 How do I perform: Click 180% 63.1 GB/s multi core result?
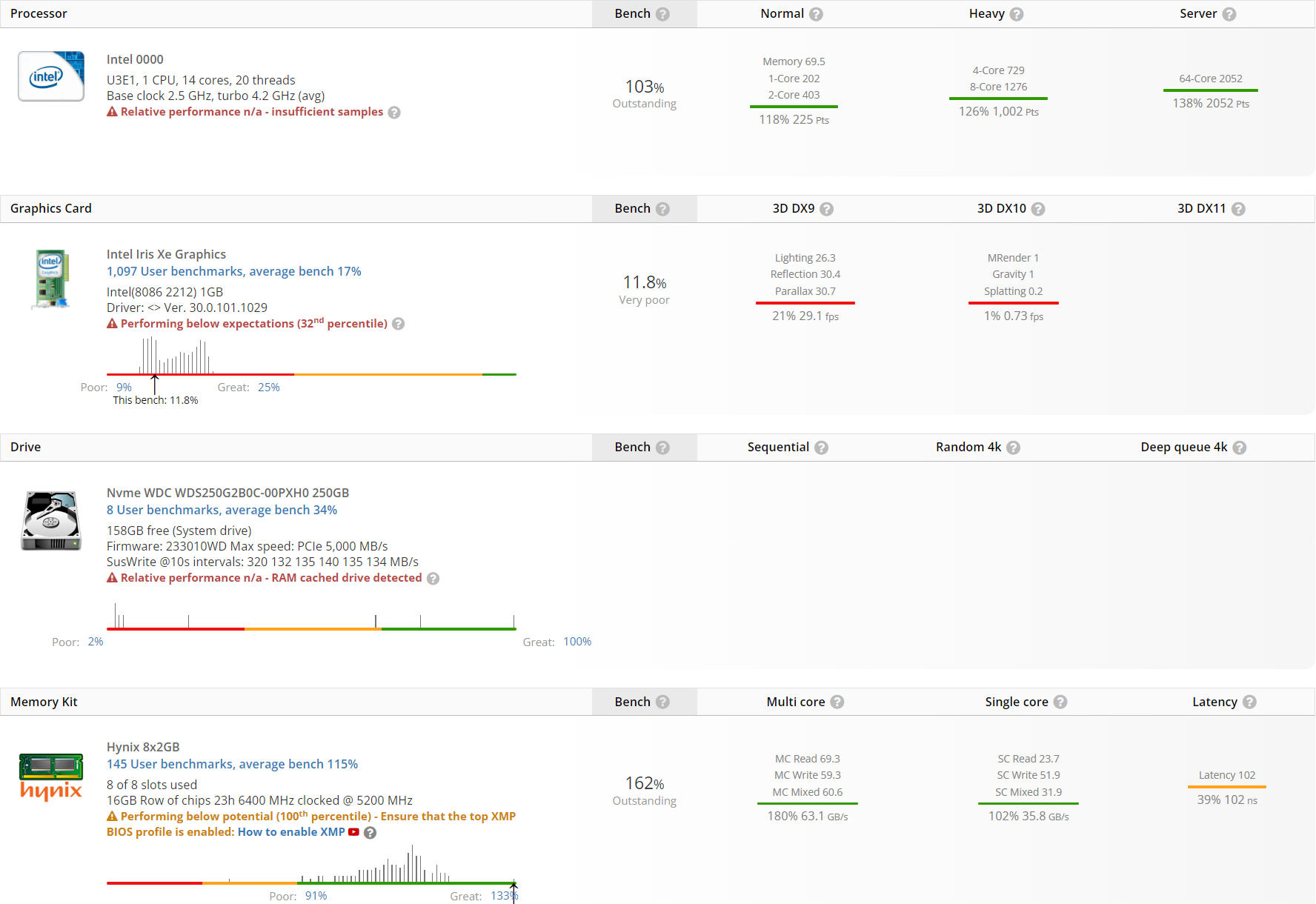coord(808,816)
